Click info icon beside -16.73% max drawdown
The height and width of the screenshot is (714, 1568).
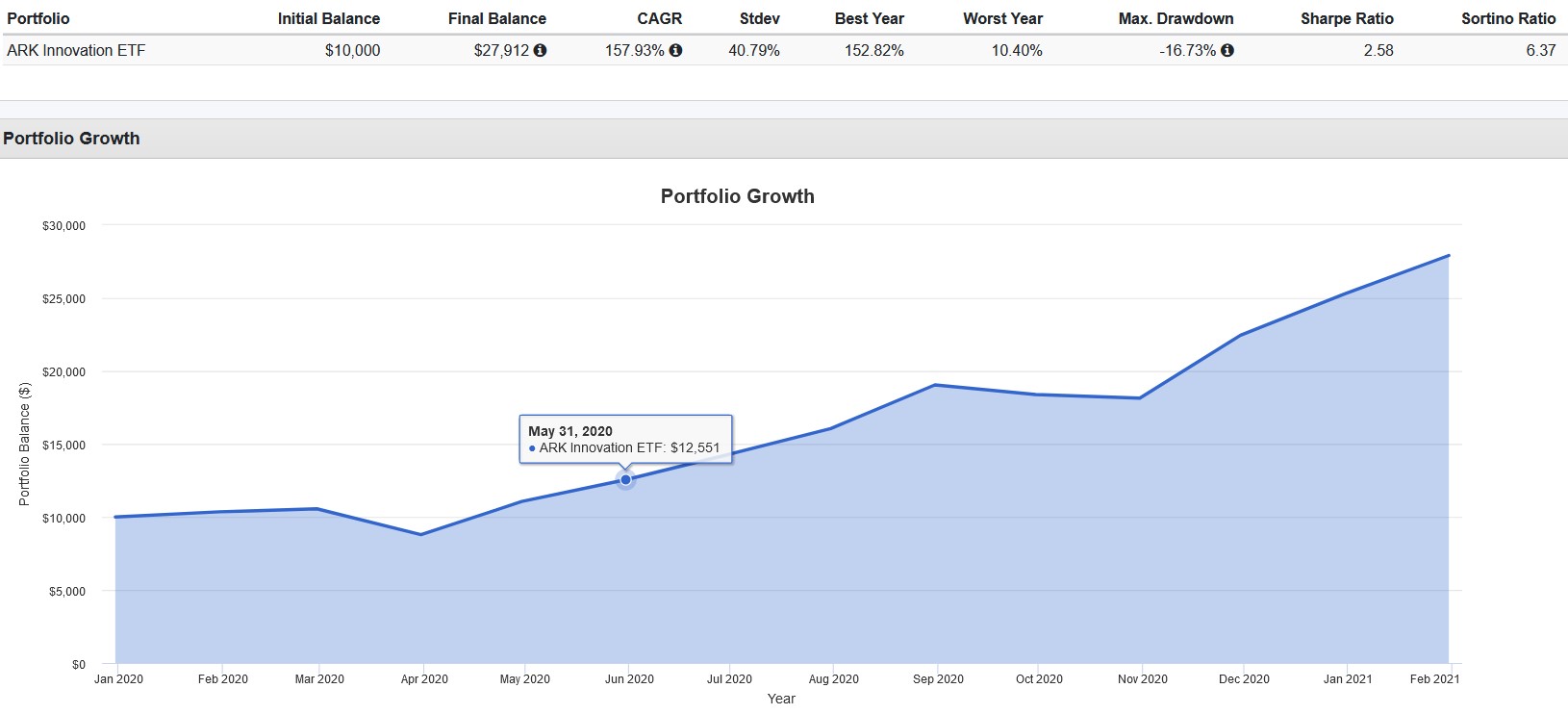(1227, 50)
